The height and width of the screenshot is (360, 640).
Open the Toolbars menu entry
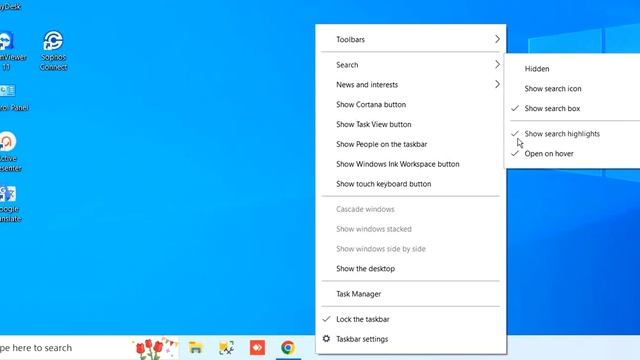tap(411, 39)
